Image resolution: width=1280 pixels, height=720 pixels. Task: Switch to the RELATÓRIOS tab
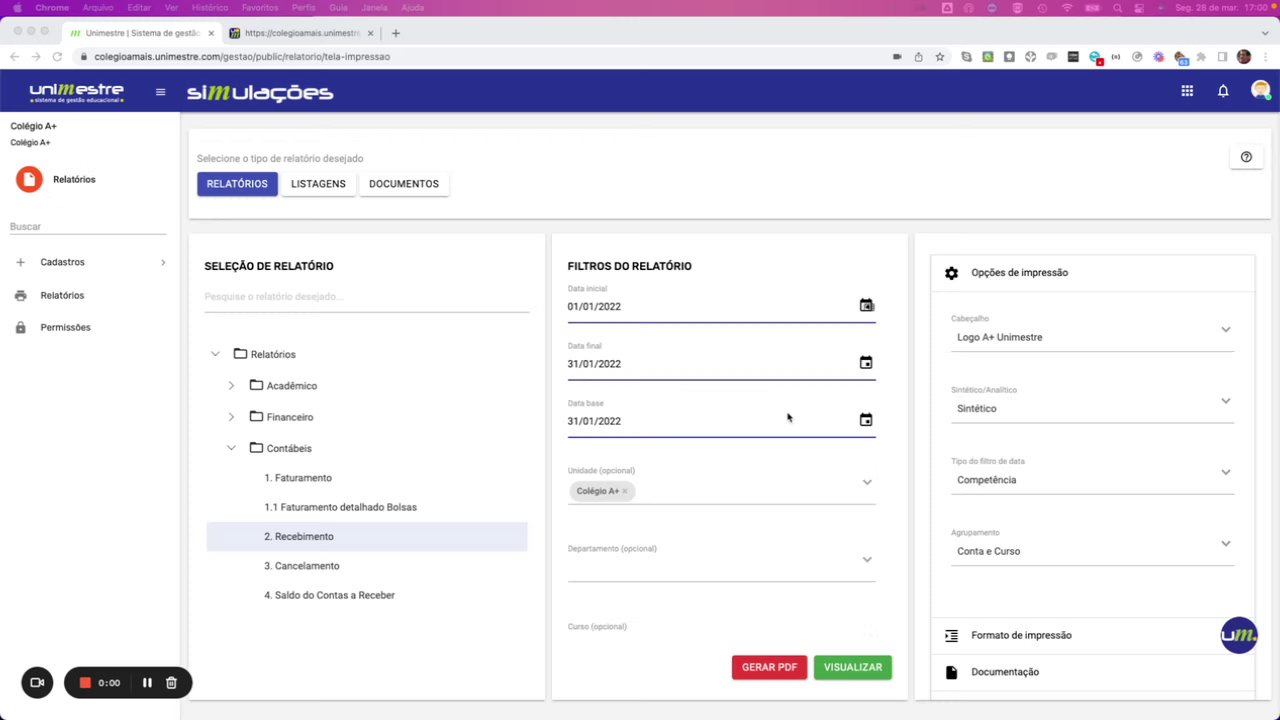237,184
